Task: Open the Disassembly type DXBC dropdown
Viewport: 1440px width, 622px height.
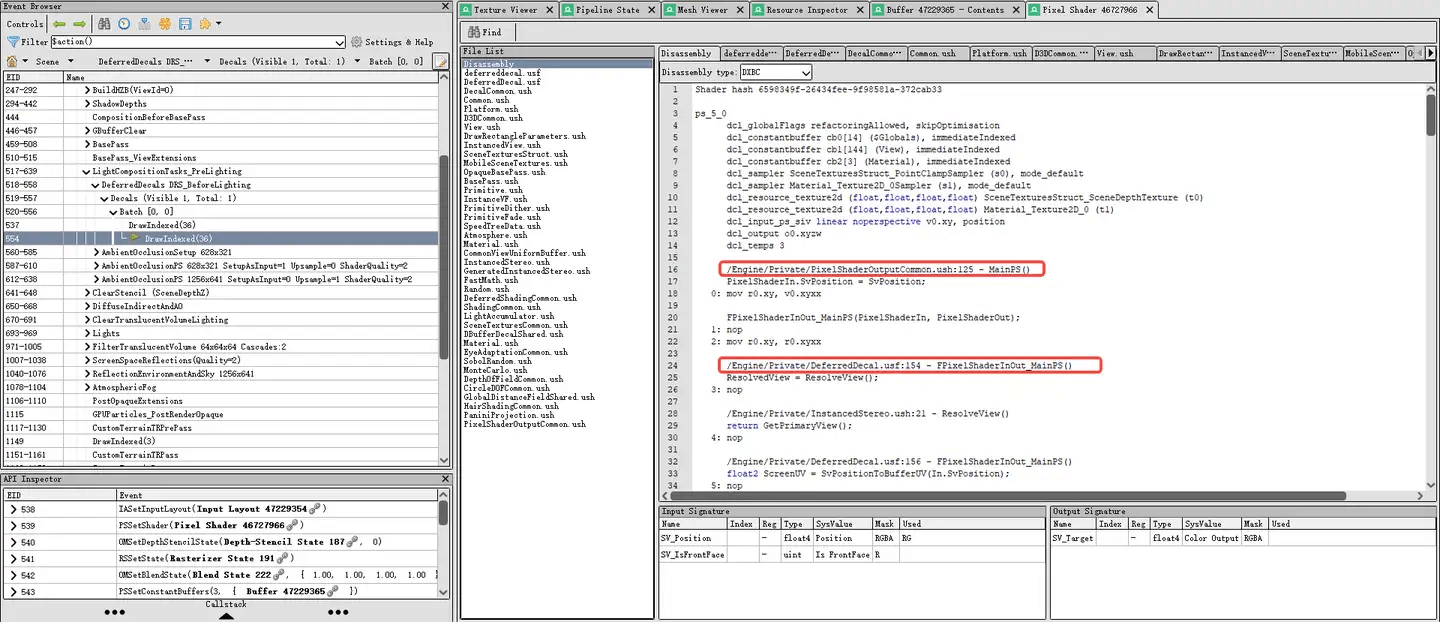Action: pyautogui.click(x=777, y=72)
